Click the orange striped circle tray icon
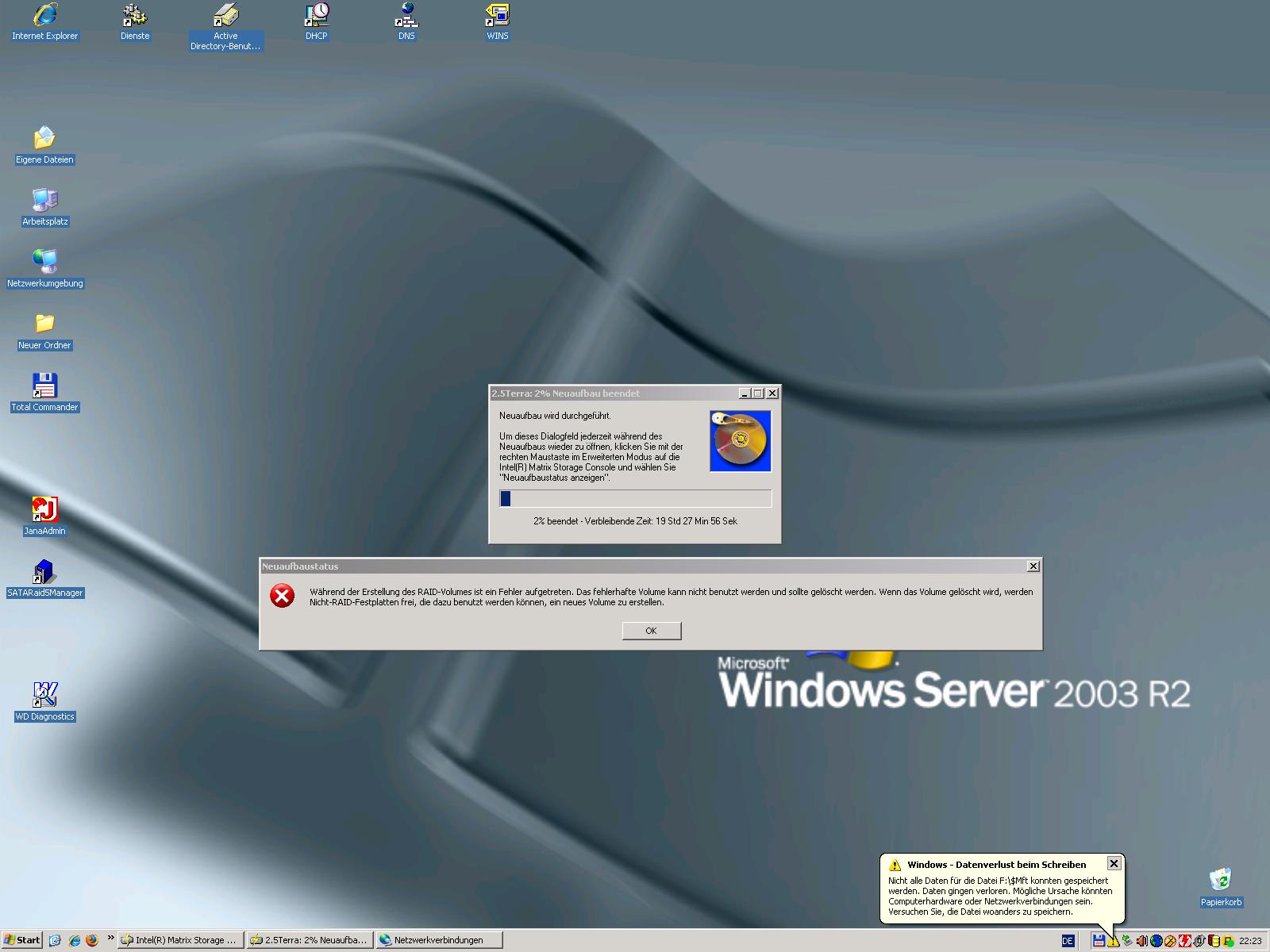 pos(1170,941)
